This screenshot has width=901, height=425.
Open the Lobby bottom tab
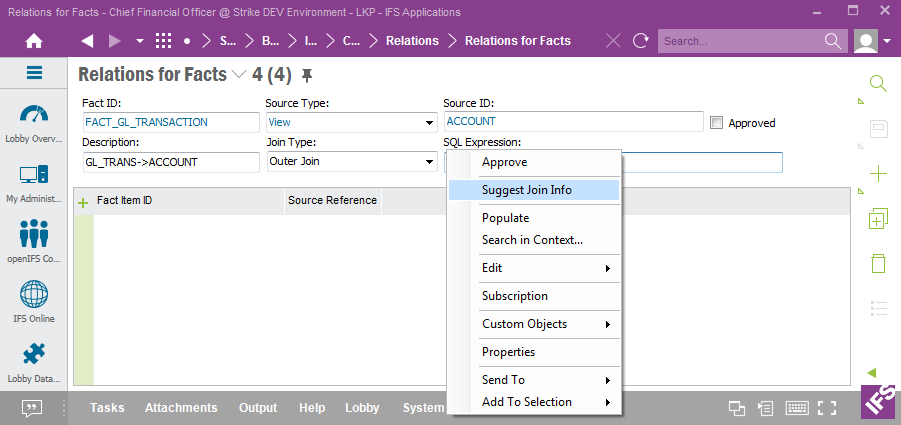pyautogui.click(x=362, y=408)
